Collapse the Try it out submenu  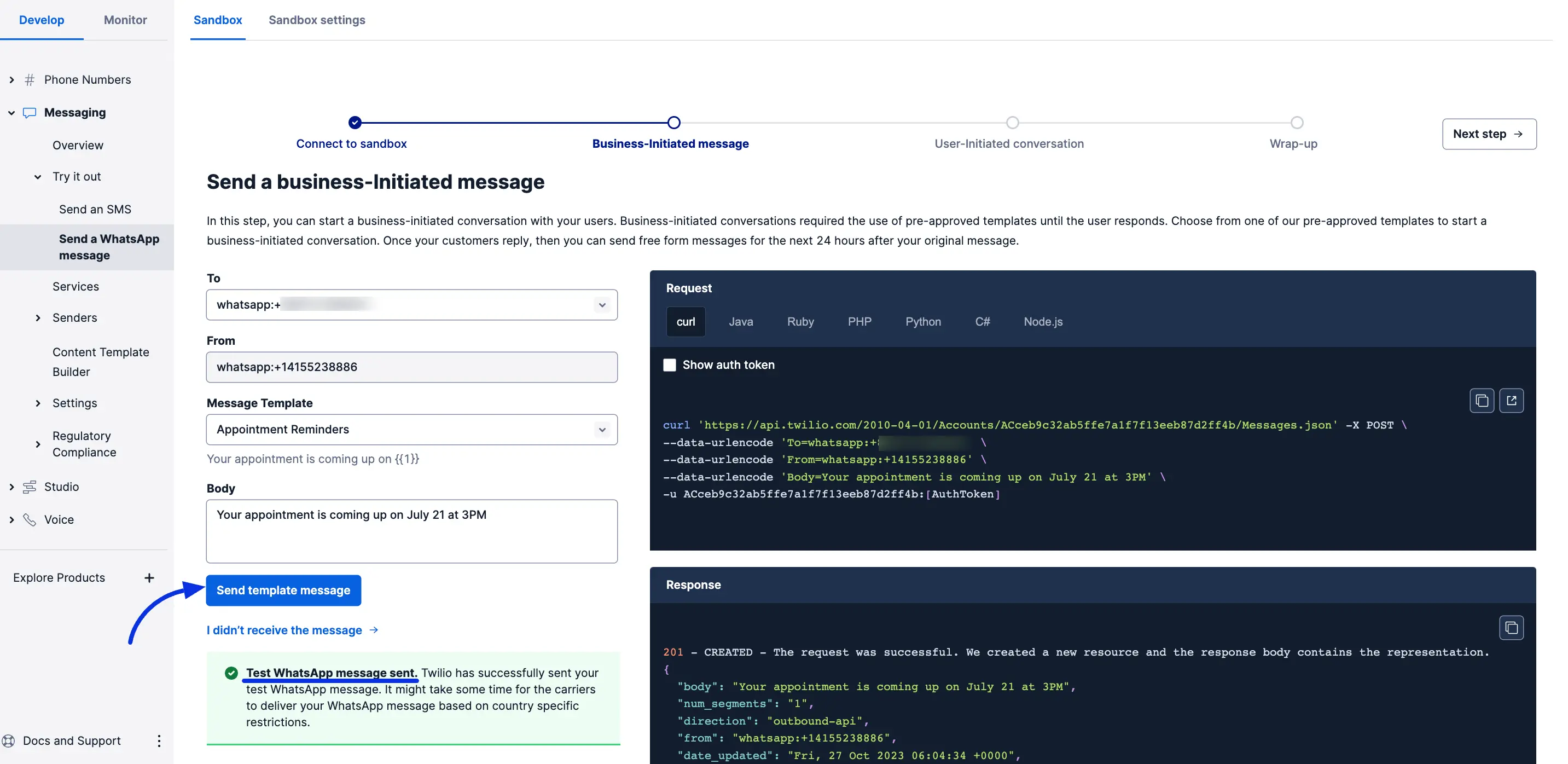pos(38,177)
